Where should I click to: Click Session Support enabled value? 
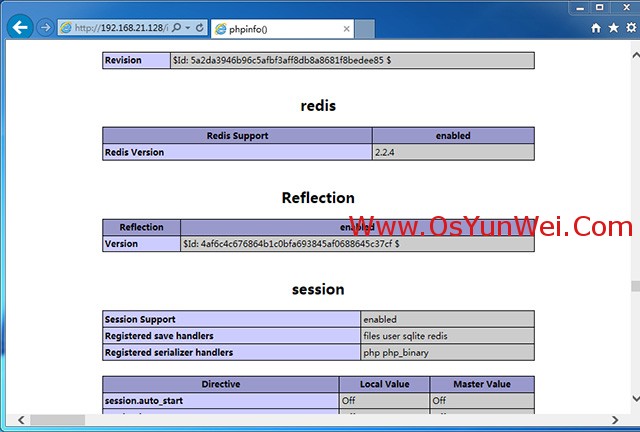click(x=380, y=319)
